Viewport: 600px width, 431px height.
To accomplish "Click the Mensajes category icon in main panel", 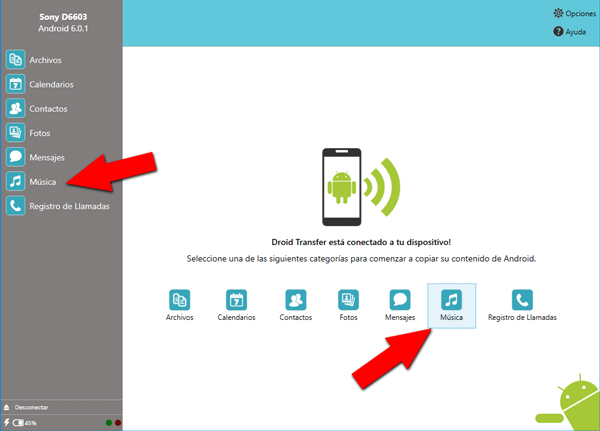I will coord(400,300).
